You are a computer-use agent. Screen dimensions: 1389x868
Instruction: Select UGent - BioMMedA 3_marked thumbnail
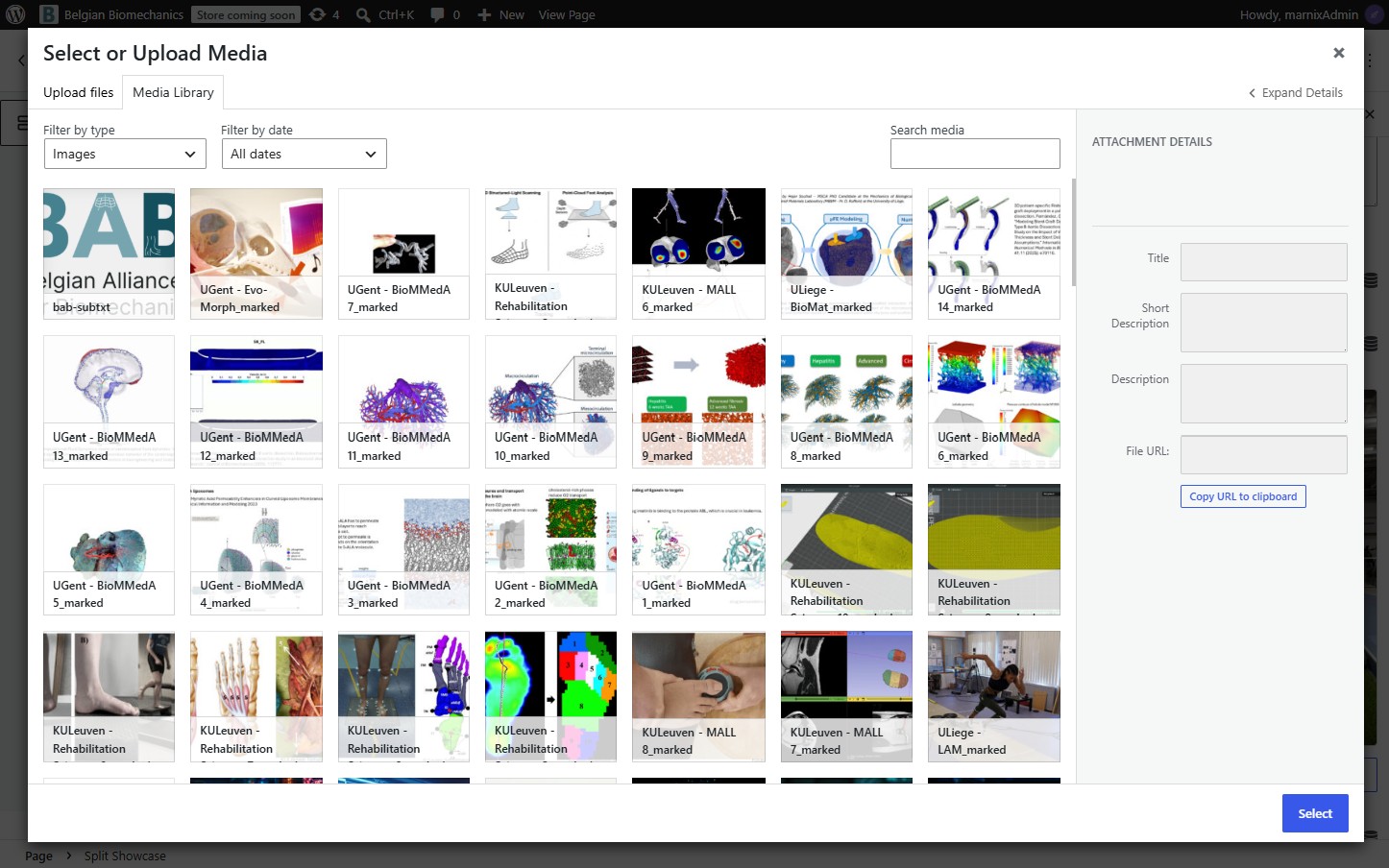point(403,549)
